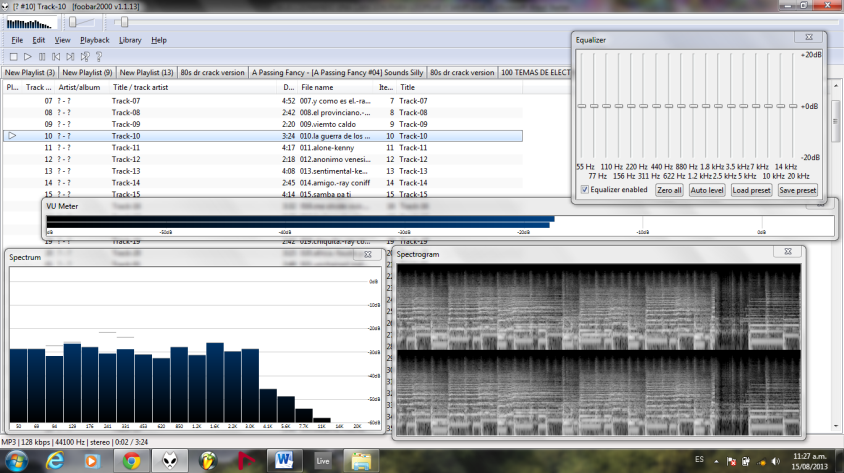Select the Track-12 playlist row
Viewport: 844px width, 473px height.
click(263, 159)
